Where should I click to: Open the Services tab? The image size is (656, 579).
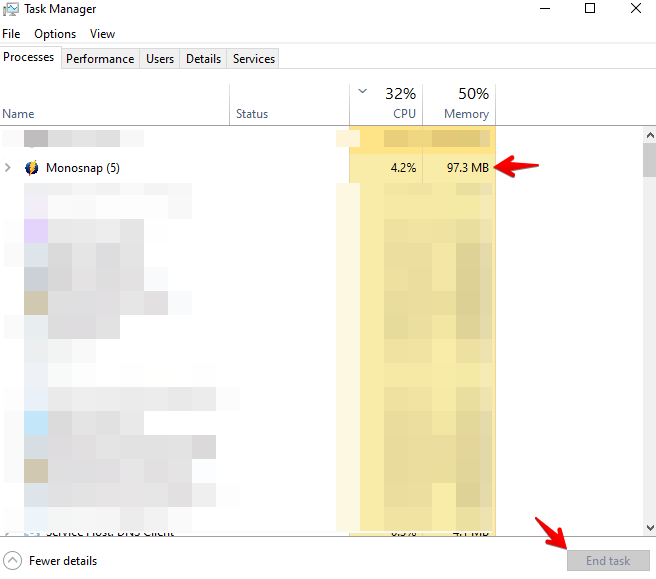click(254, 59)
